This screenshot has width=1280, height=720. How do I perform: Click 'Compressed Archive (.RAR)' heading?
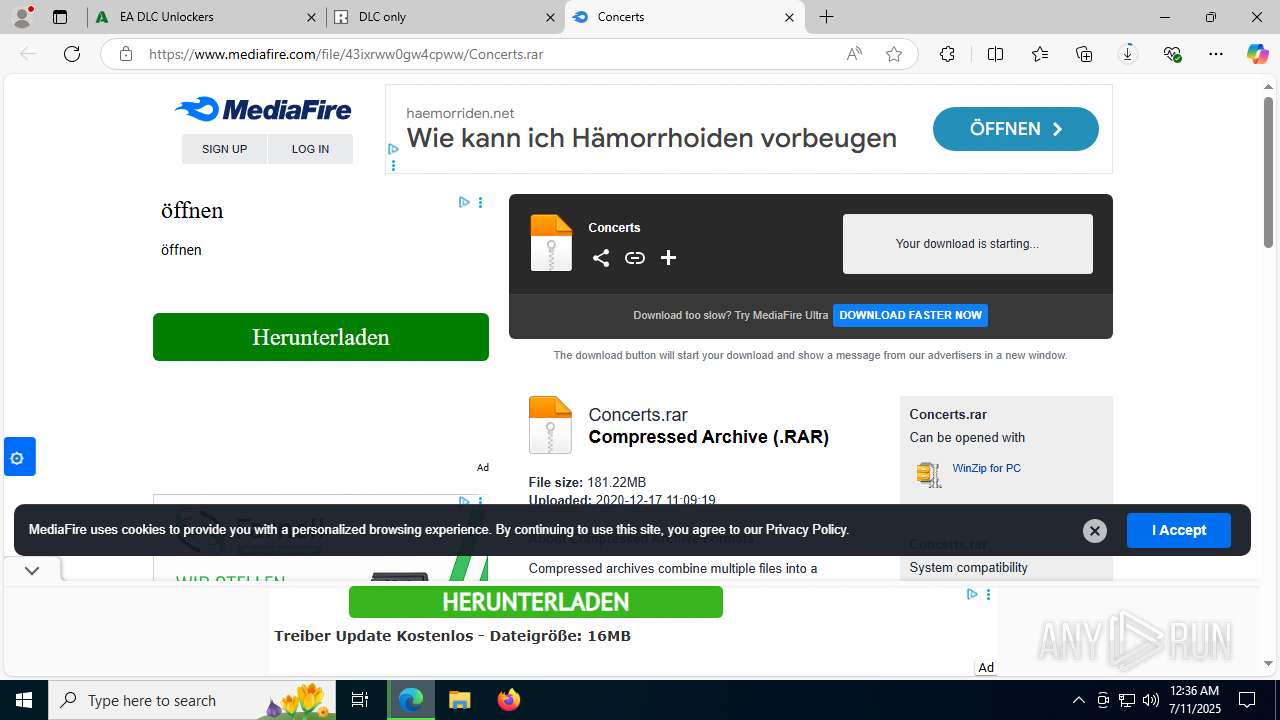pos(708,437)
